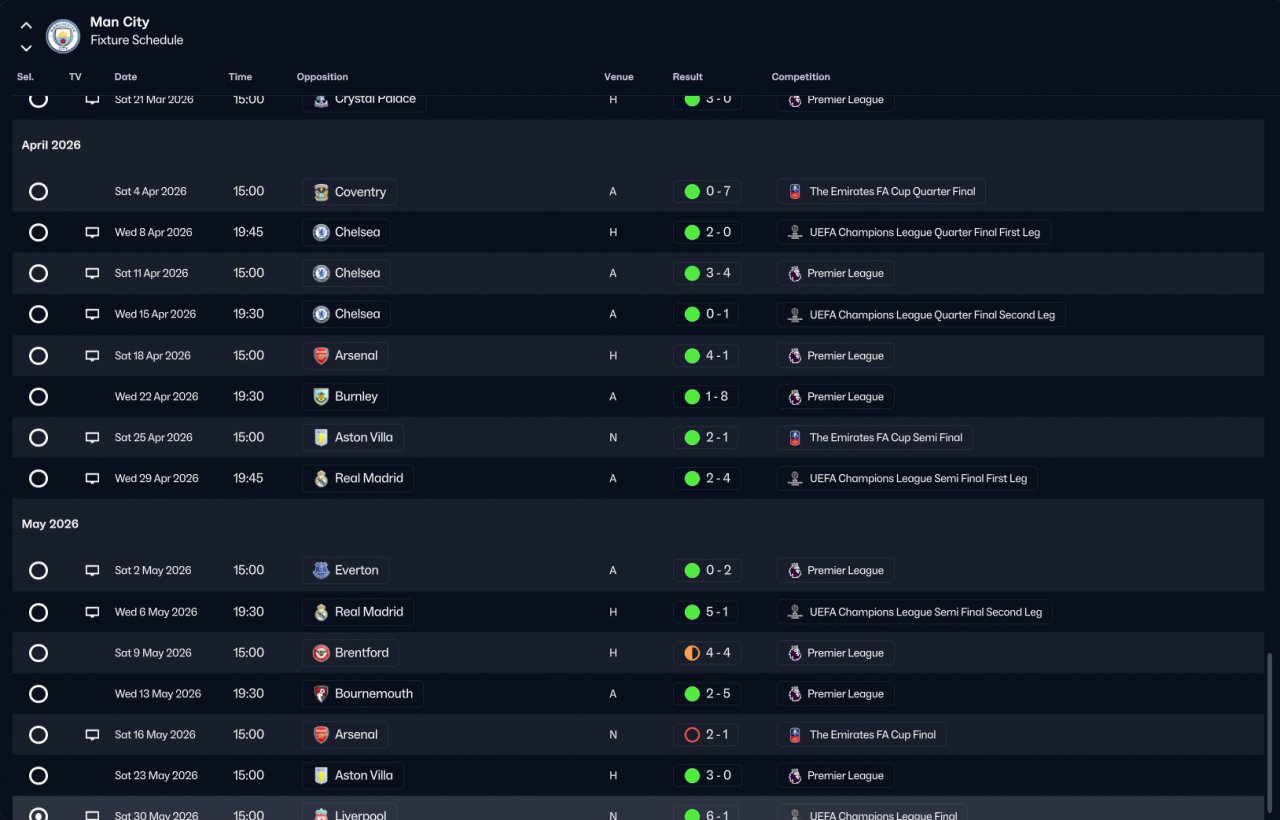Open Premier League on the Burnley row
The width and height of the screenshot is (1280, 820).
[x=835, y=396]
